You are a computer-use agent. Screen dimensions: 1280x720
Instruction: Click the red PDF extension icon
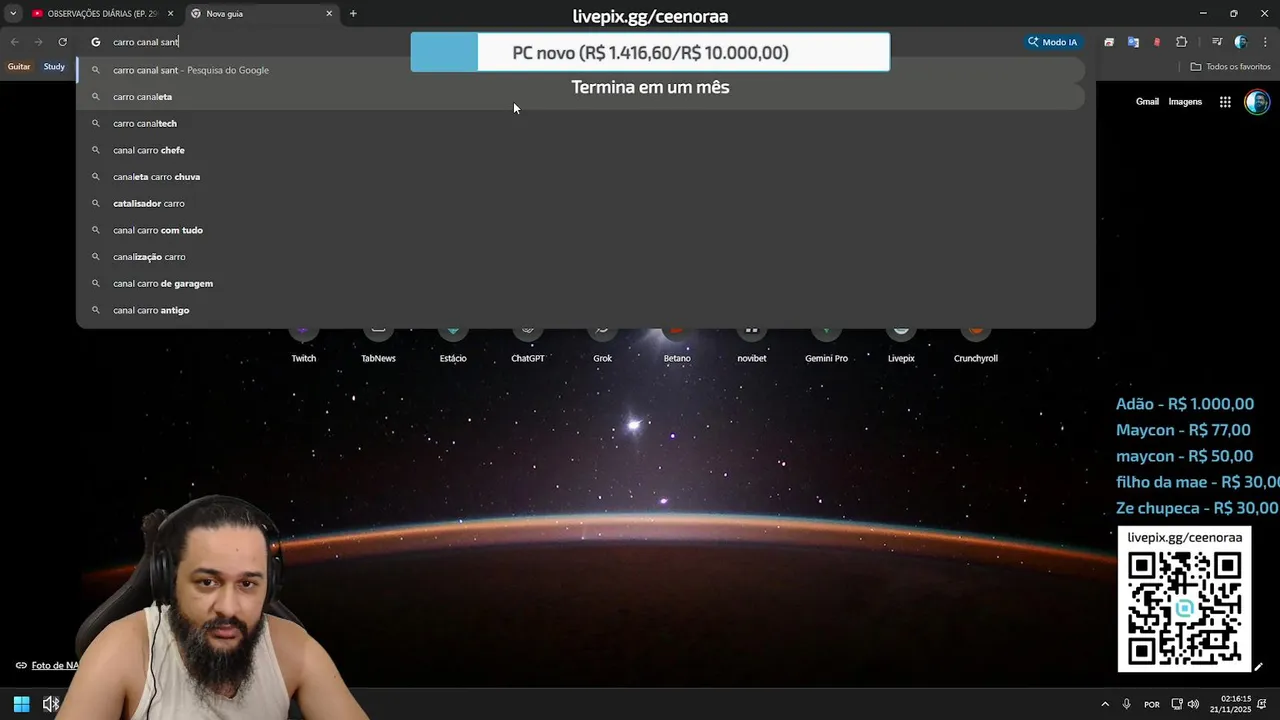[1157, 42]
